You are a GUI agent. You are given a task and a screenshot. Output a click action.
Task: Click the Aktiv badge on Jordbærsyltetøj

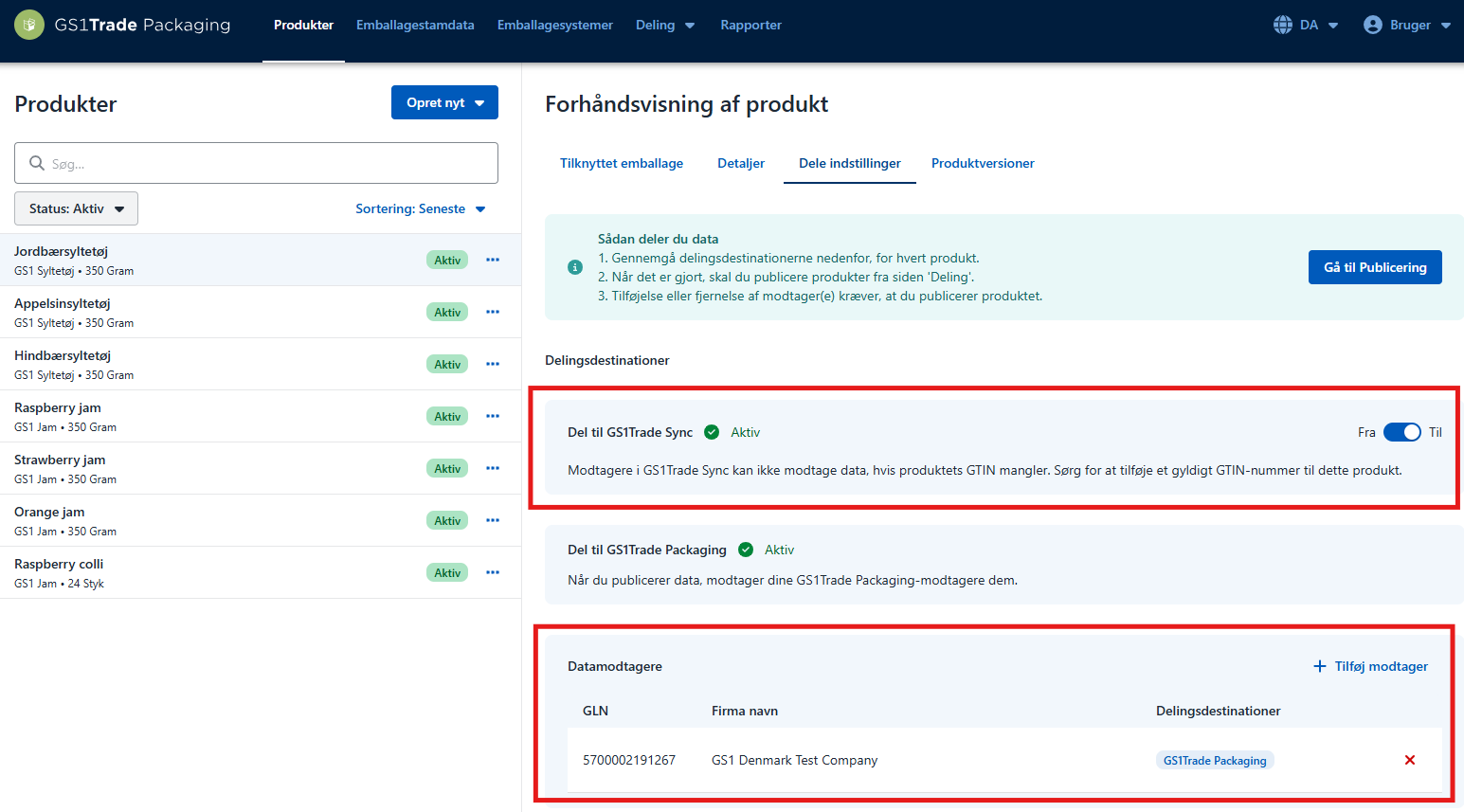pyautogui.click(x=447, y=260)
